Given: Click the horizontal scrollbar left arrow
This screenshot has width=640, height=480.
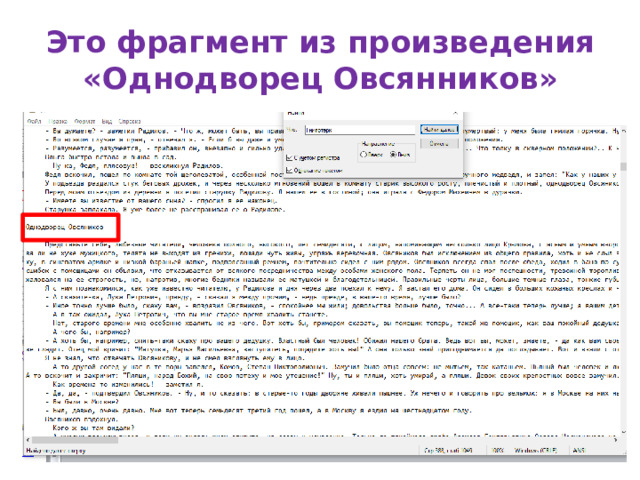Looking at the screenshot, I should (28, 440).
